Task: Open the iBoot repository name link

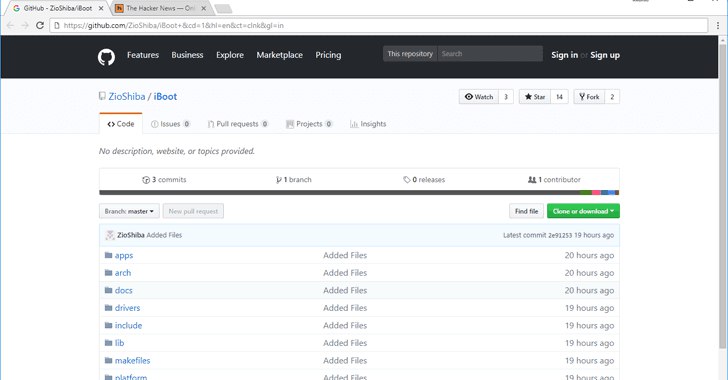Action: [x=165, y=97]
